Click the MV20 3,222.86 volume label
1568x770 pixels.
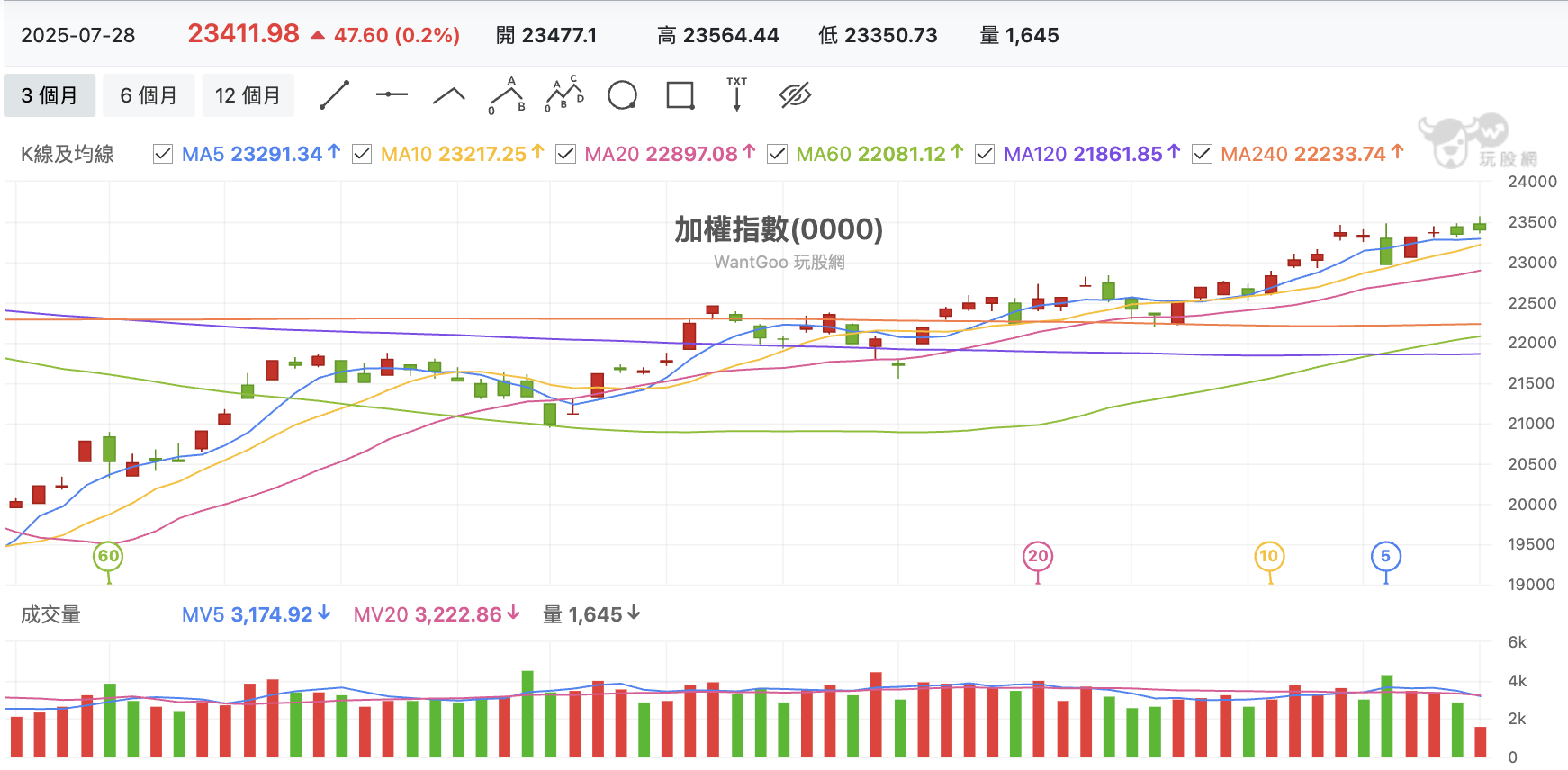tap(437, 614)
